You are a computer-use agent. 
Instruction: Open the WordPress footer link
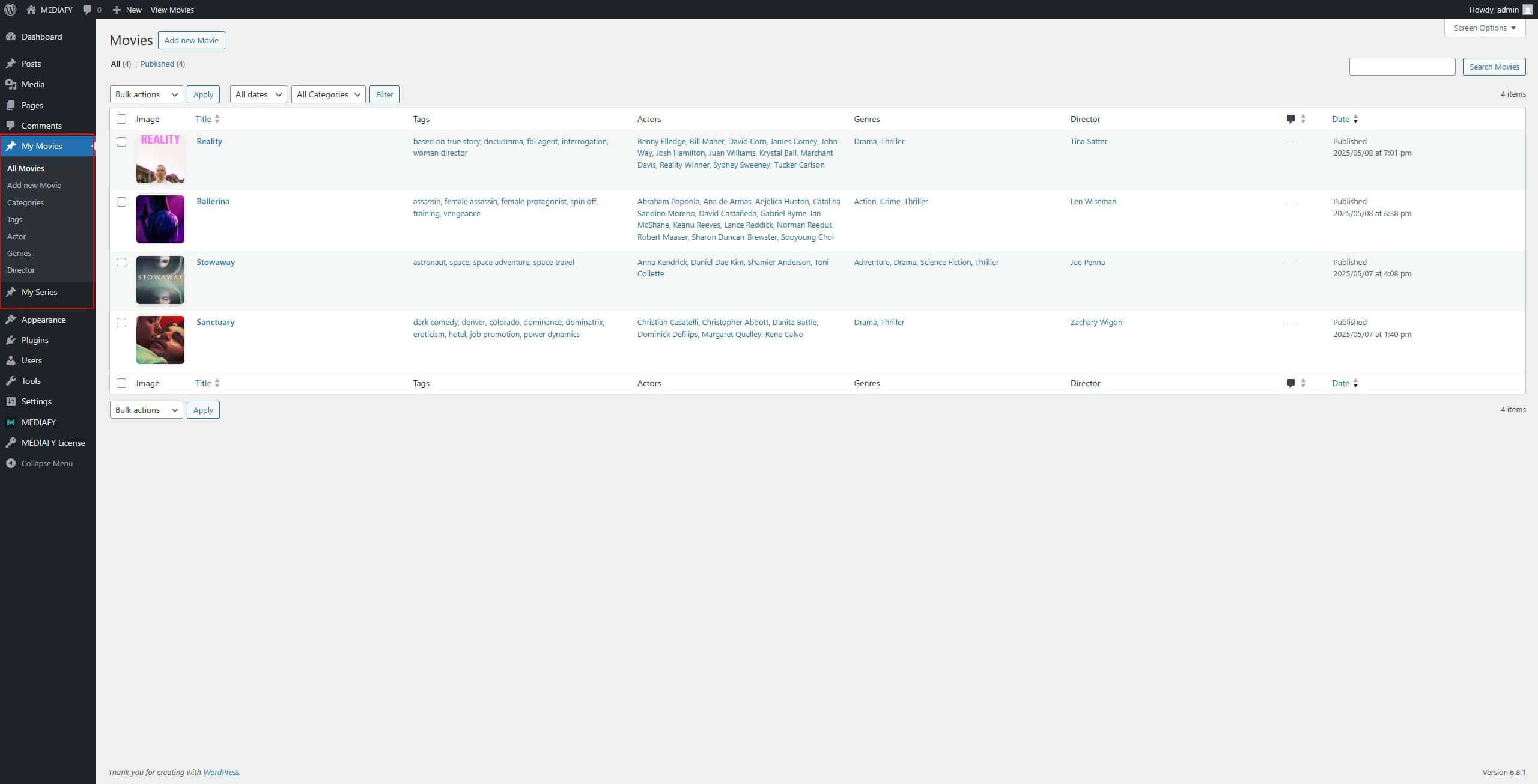pyautogui.click(x=221, y=772)
